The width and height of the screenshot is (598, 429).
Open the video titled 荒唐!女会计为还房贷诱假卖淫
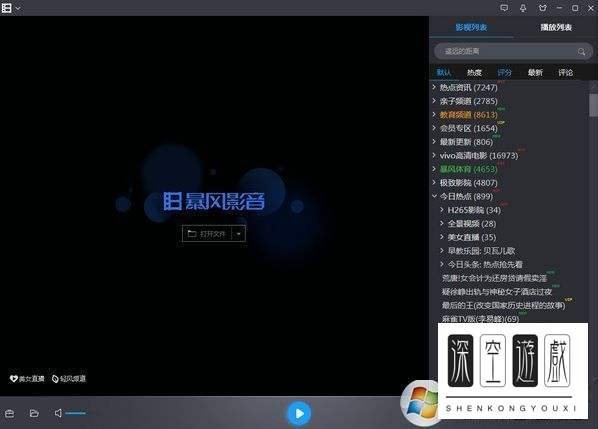pos(494,278)
